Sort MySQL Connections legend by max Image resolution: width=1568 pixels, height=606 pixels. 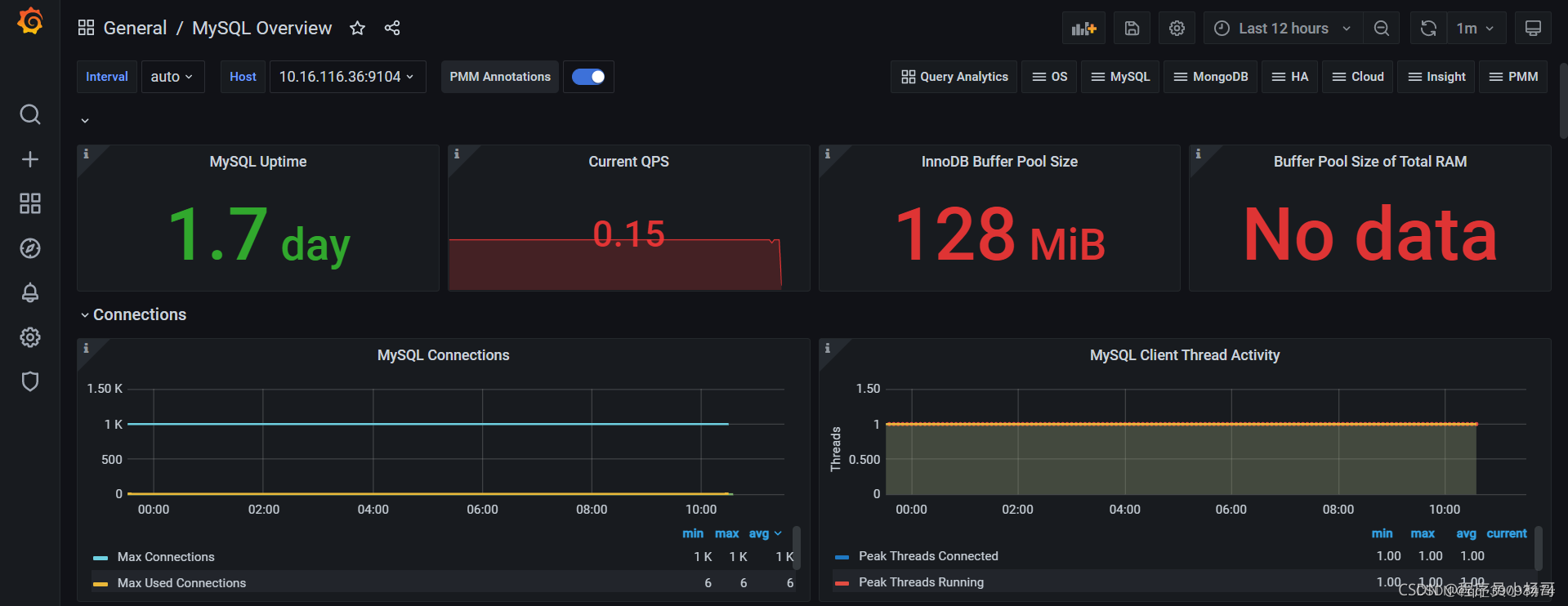[726, 533]
